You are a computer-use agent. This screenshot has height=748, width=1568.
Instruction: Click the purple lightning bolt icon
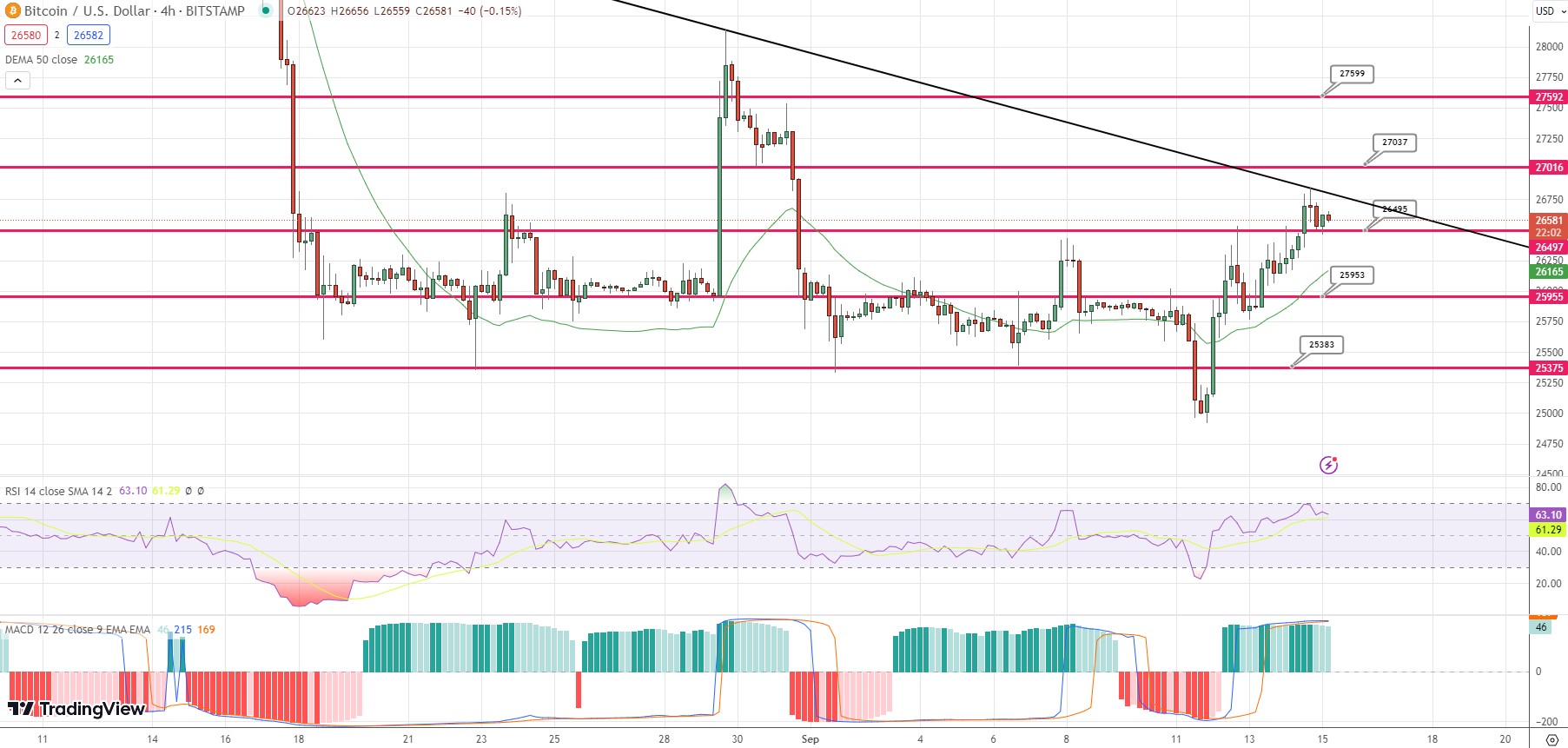(x=1328, y=465)
